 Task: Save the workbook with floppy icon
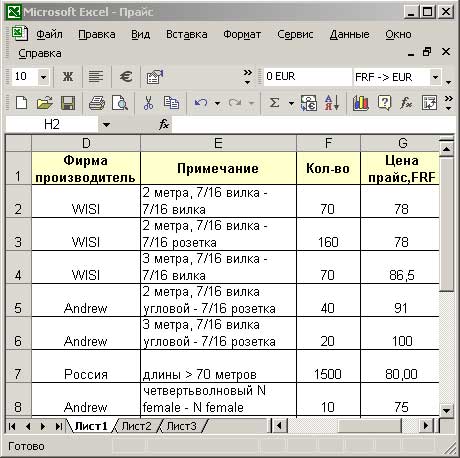tap(68, 103)
